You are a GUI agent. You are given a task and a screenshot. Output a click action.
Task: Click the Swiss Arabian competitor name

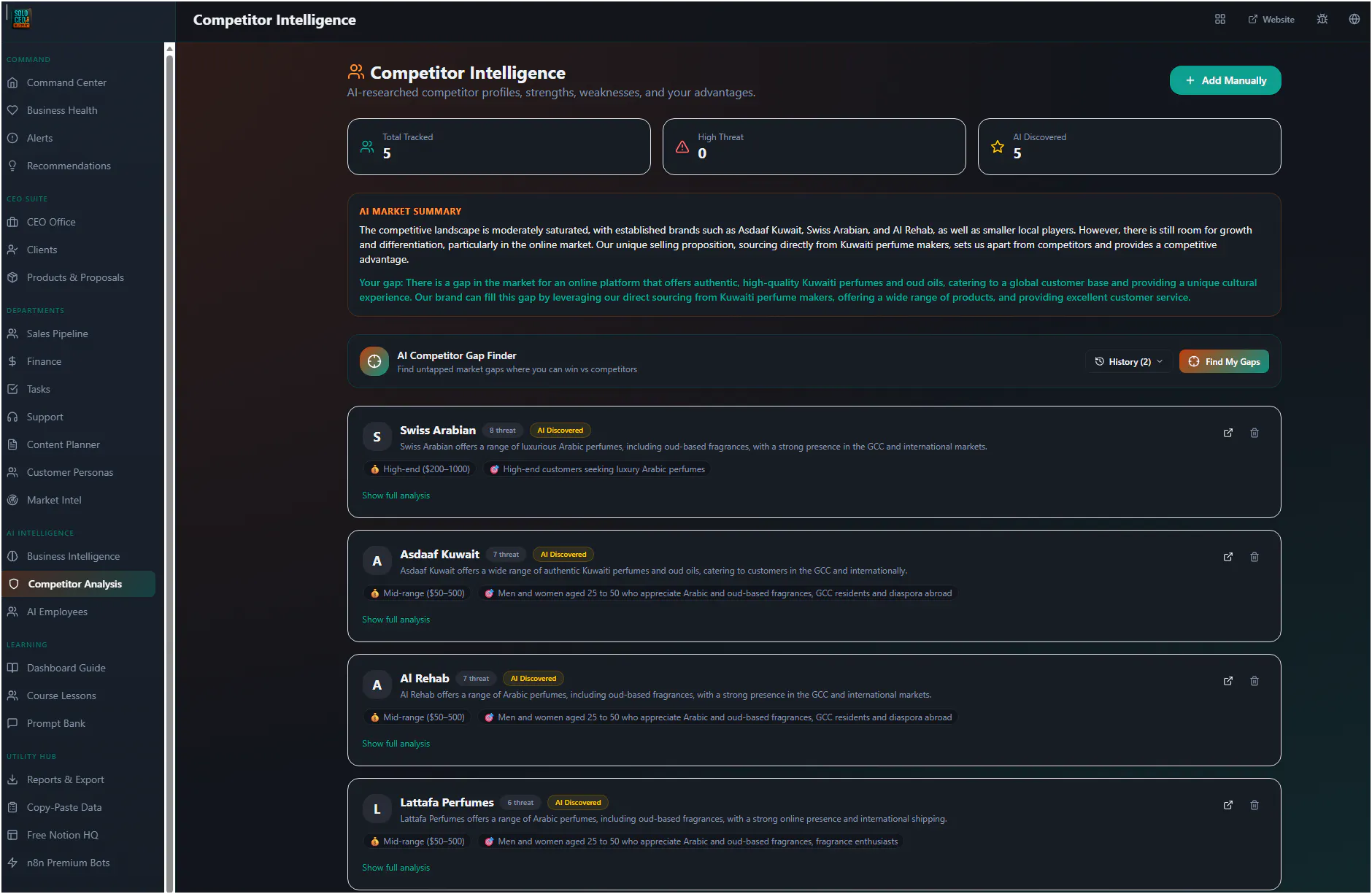[438, 431]
